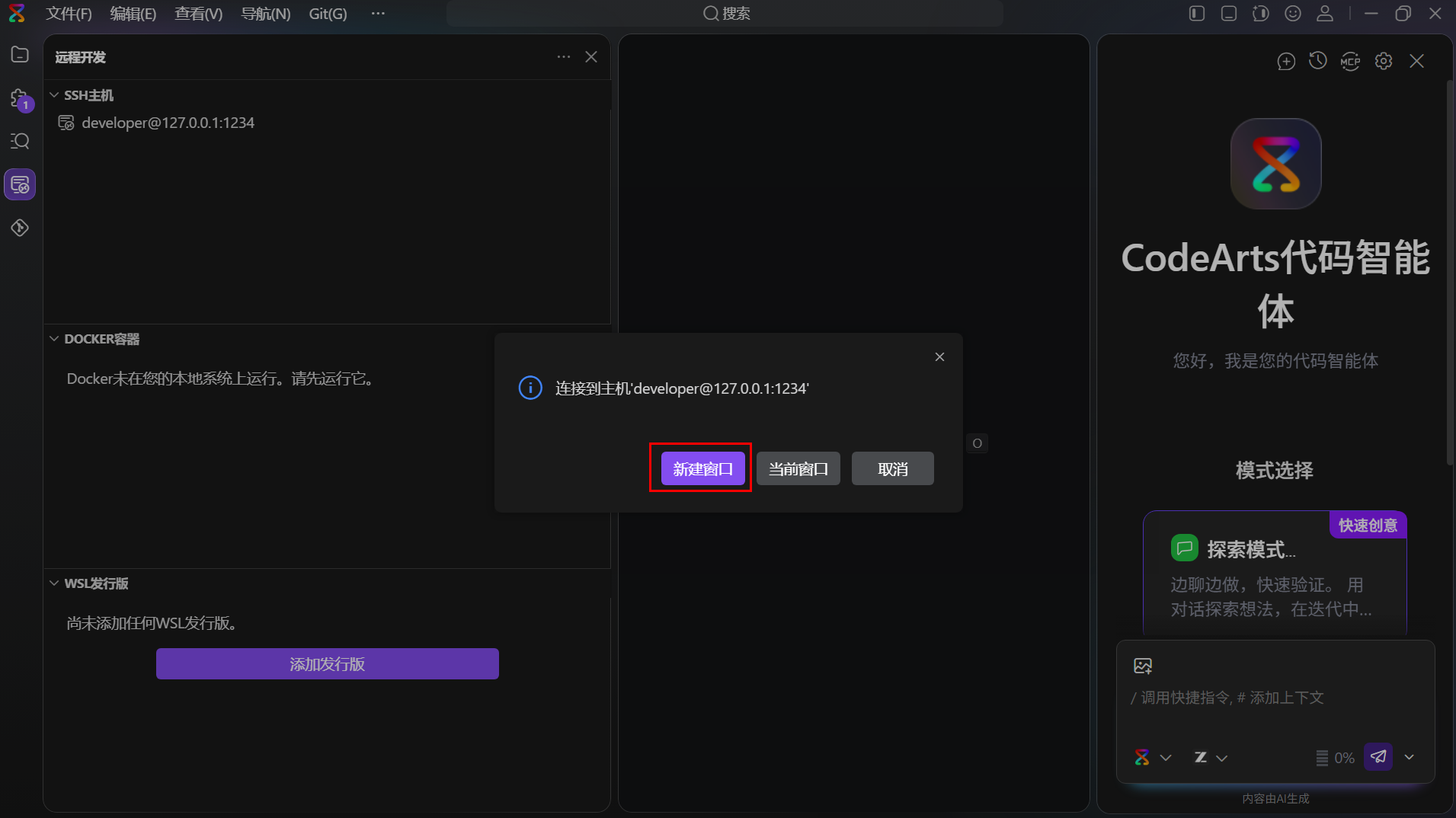The image size is (1456, 818).
Task: Toggle the bottom panel layout icon
Action: 1229,14
